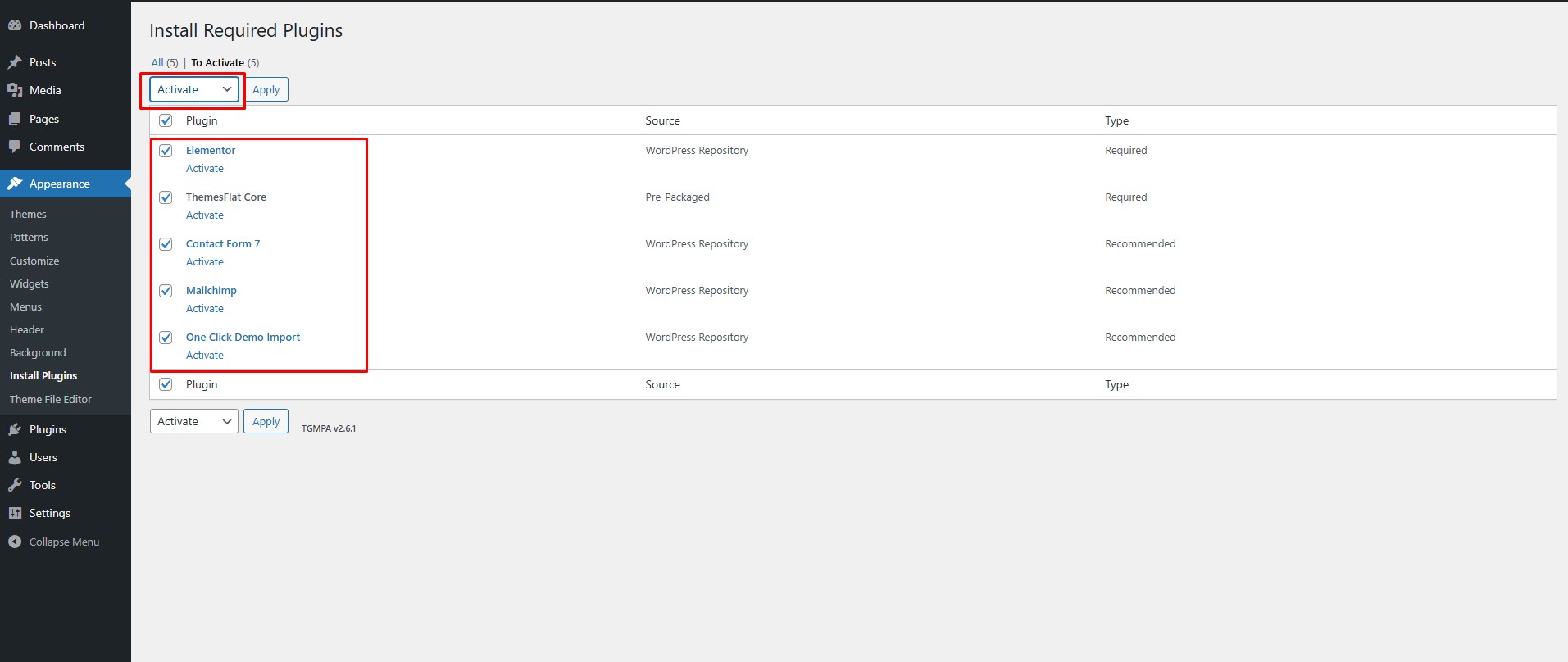This screenshot has width=1568, height=662.
Task: Open the bottom bulk action Activate dropdown
Action: pyautogui.click(x=194, y=421)
